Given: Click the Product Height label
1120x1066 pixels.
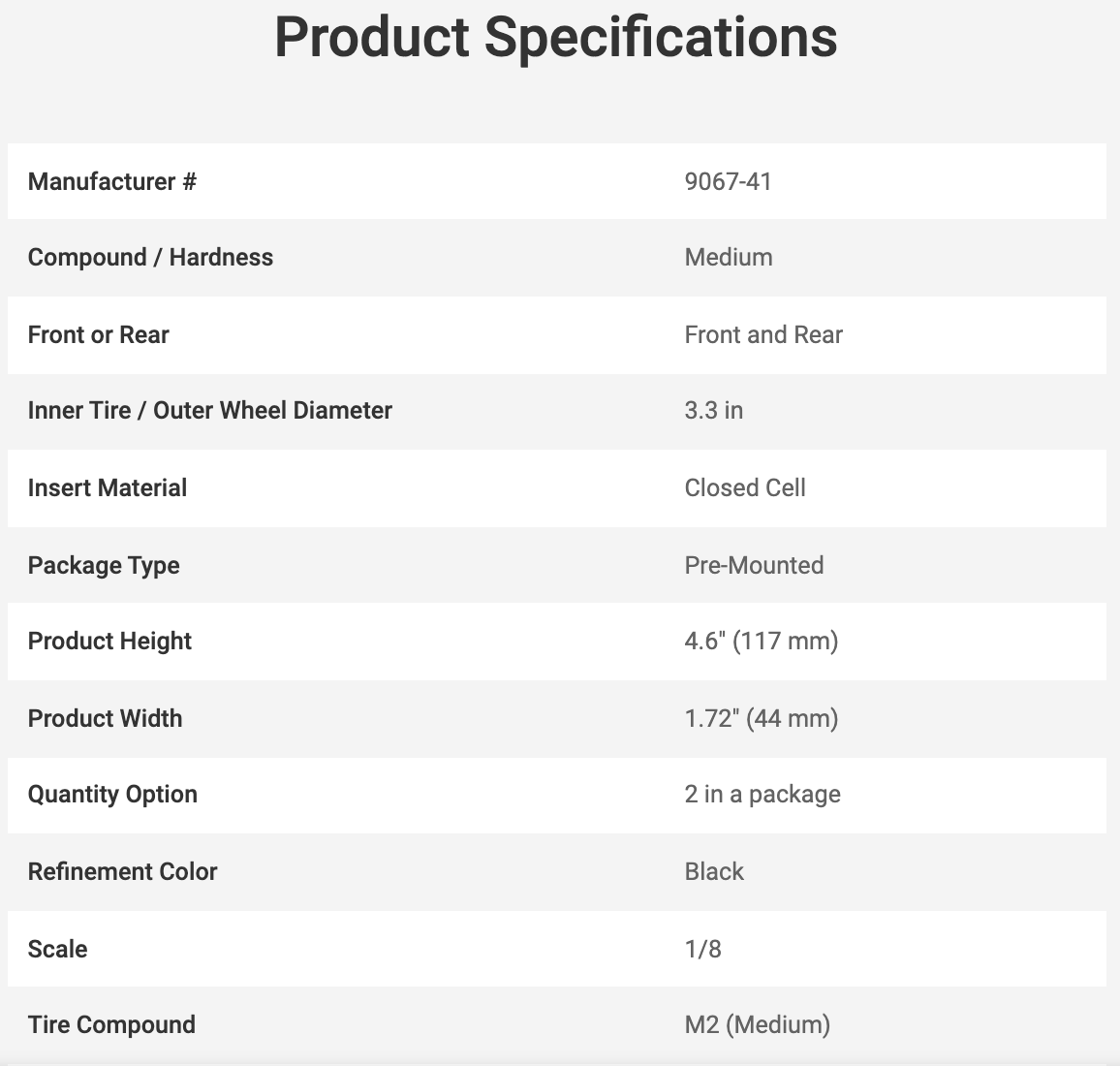Looking at the screenshot, I should coord(109,641).
